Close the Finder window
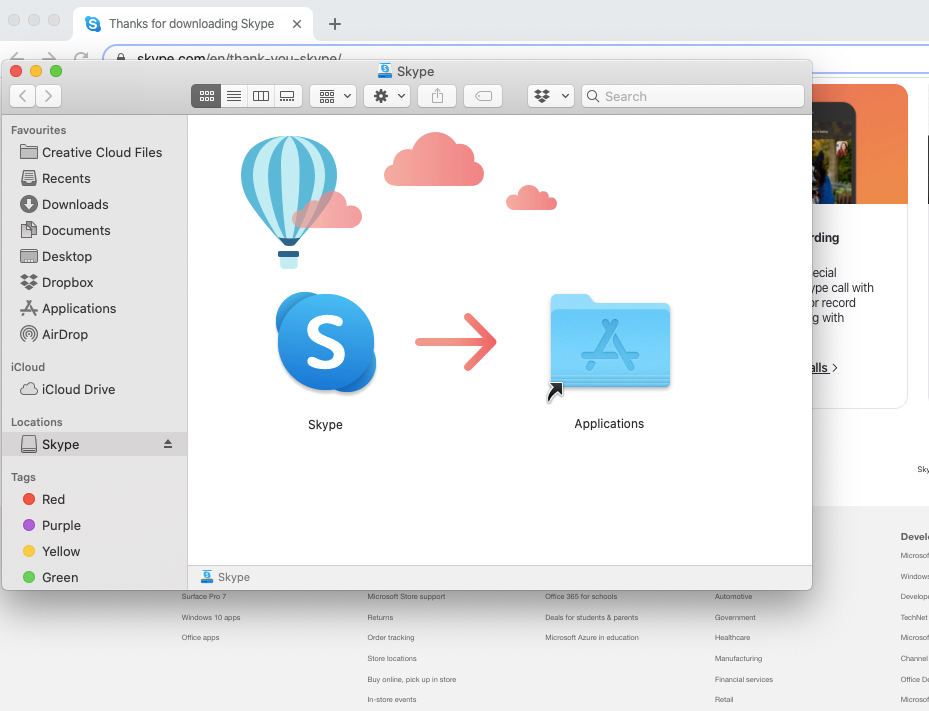 (16, 71)
